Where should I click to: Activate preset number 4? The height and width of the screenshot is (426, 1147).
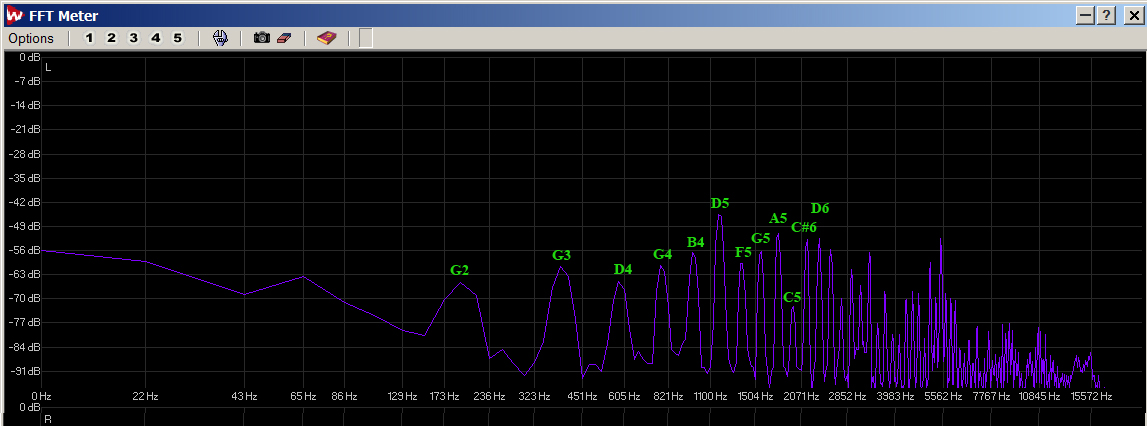(x=155, y=38)
